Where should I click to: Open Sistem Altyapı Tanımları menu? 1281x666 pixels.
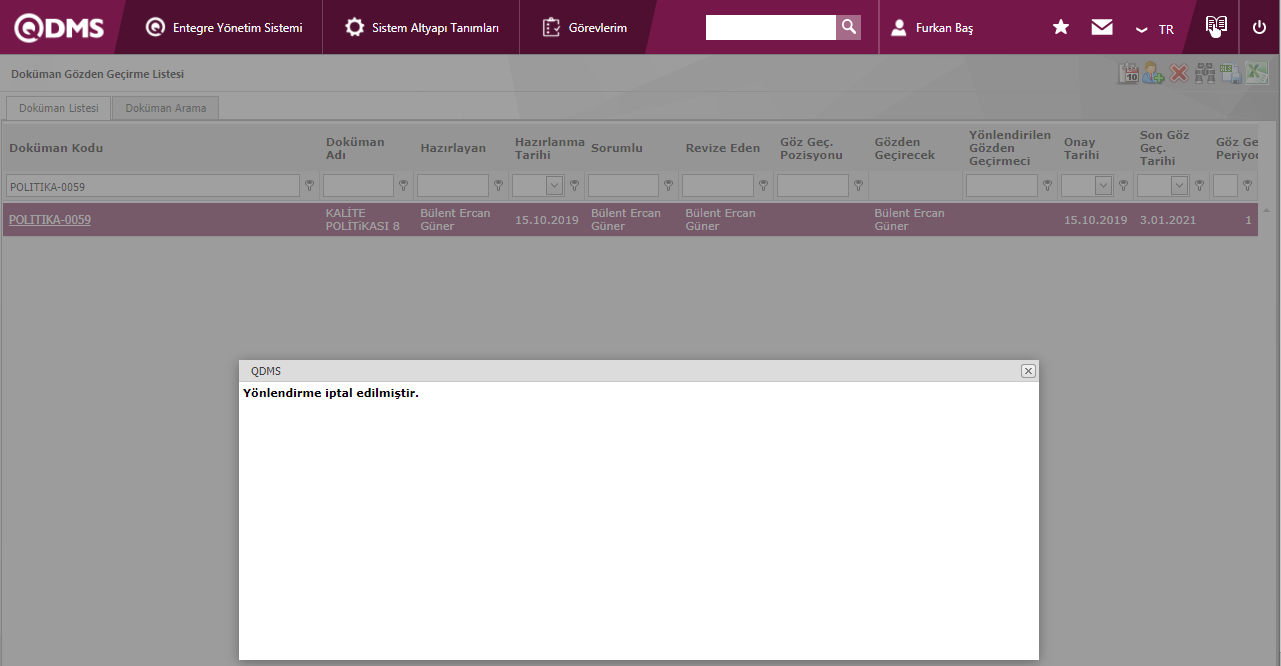pyautogui.click(x=421, y=28)
